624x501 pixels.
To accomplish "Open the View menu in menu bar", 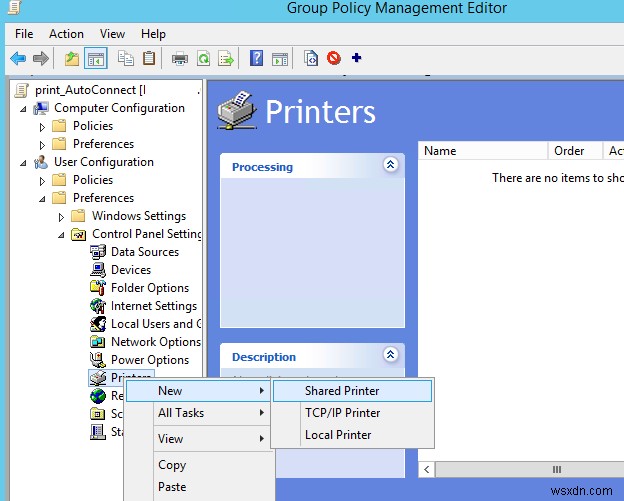I will pyautogui.click(x=112, y=34).
